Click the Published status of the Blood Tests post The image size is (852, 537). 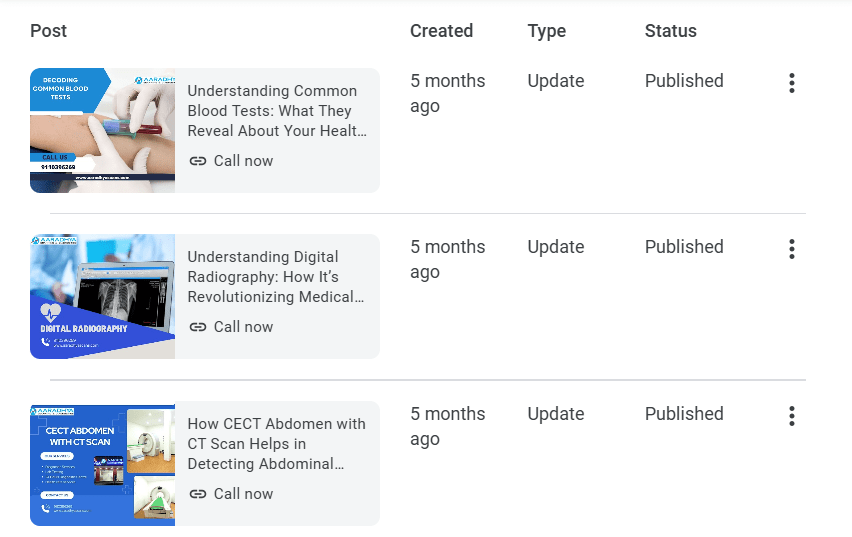(x=684, y=81)
